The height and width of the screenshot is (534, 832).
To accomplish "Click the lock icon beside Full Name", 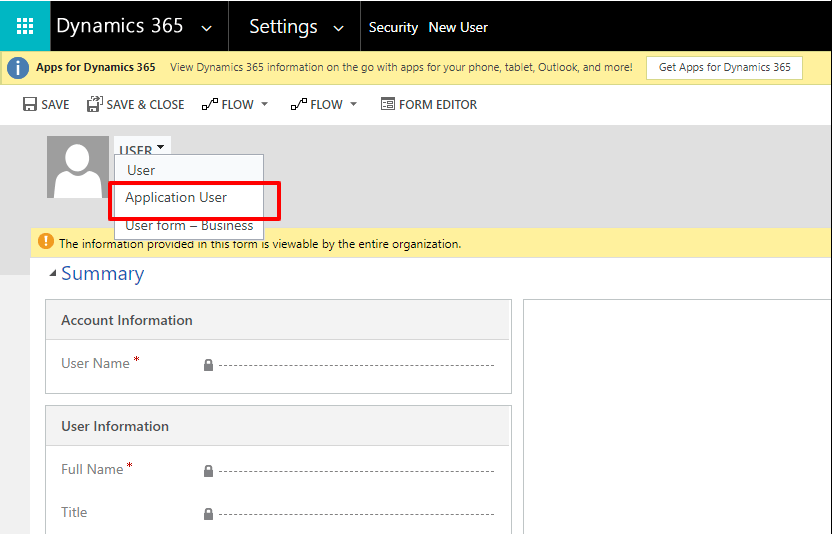I will pyautogui.click(x=208, y=471).
